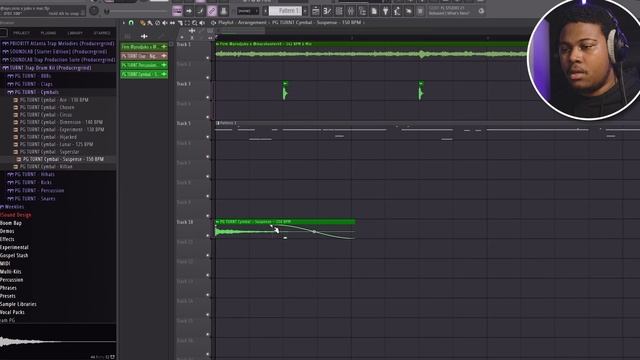Click the Track 1 header label
Image resolution: width=640 pixels, height=360 pixels.
coord(183,44)
